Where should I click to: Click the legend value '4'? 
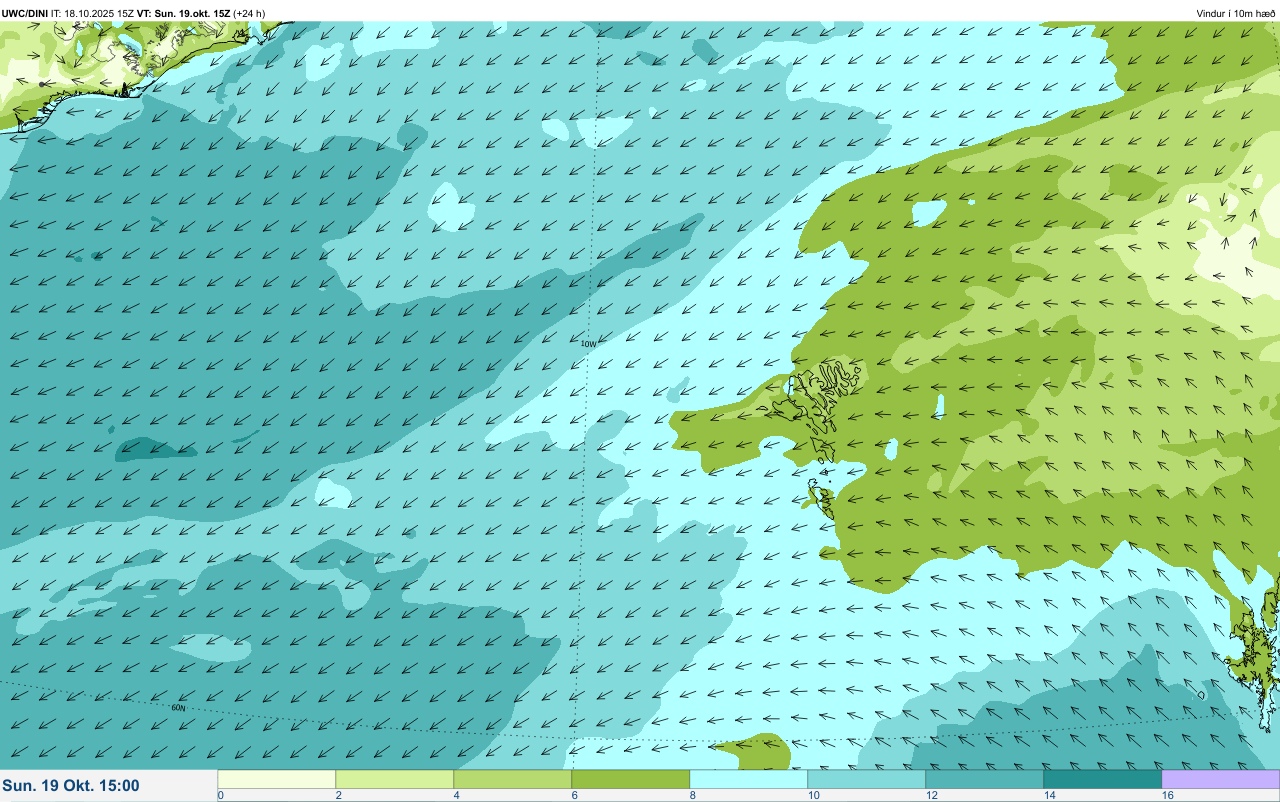pyautogui.click(x=457, y=795)
